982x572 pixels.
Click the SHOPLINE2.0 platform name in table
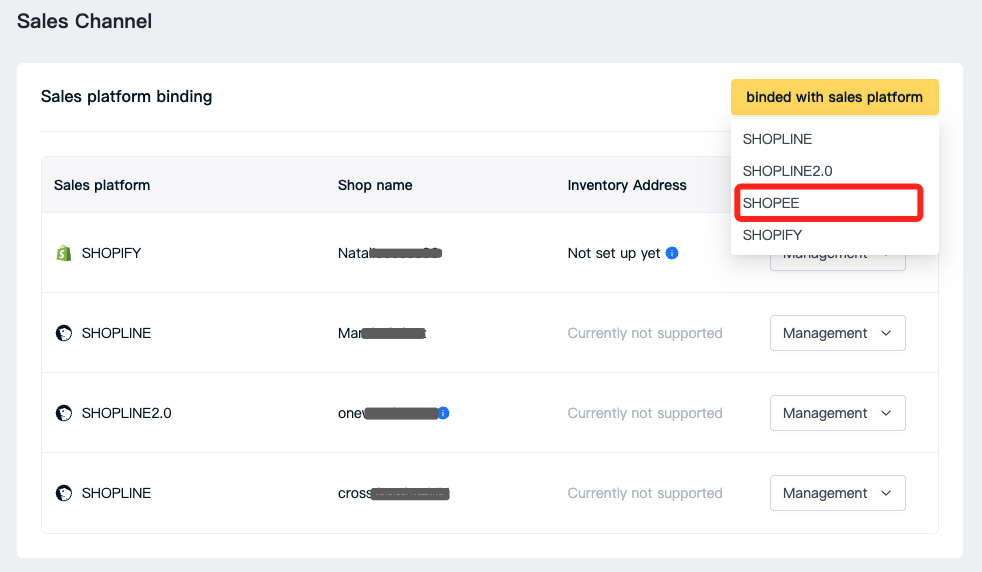tap(127, 413)
